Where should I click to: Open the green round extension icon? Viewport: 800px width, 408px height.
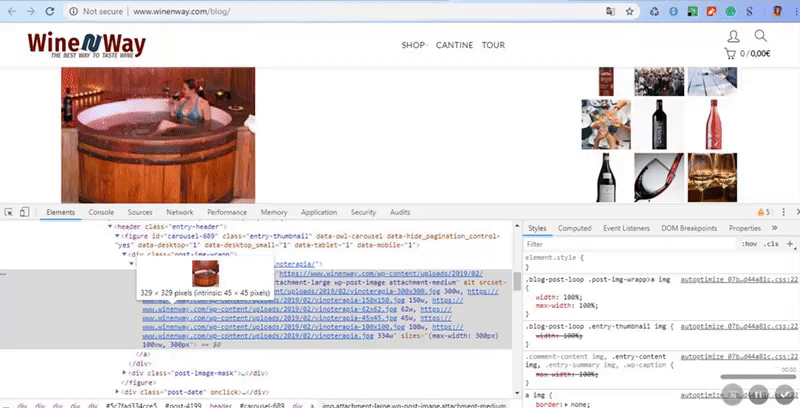731,11
